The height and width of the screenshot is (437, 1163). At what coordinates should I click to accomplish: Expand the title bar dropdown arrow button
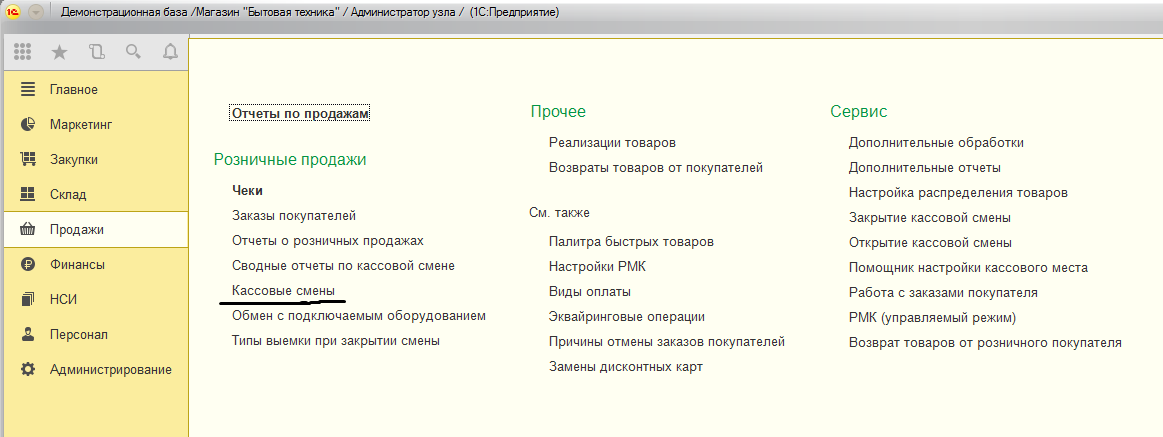tap(35, 13)
